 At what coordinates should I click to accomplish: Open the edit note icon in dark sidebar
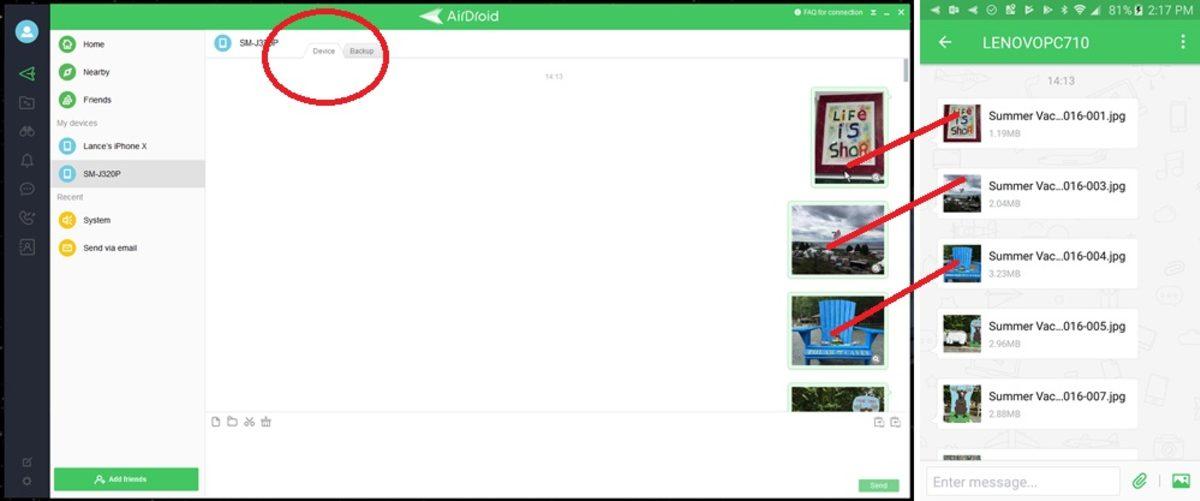[x=27, y=462]
